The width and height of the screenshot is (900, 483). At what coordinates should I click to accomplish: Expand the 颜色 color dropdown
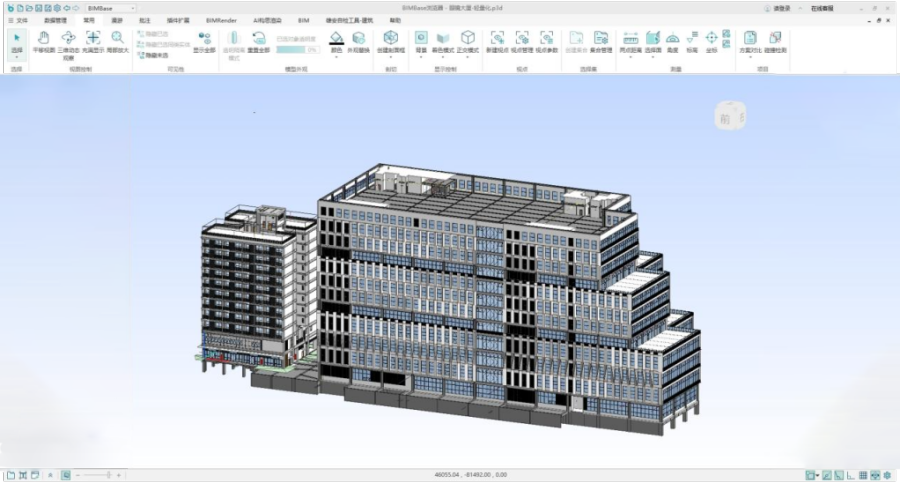[x=336, y=49]
